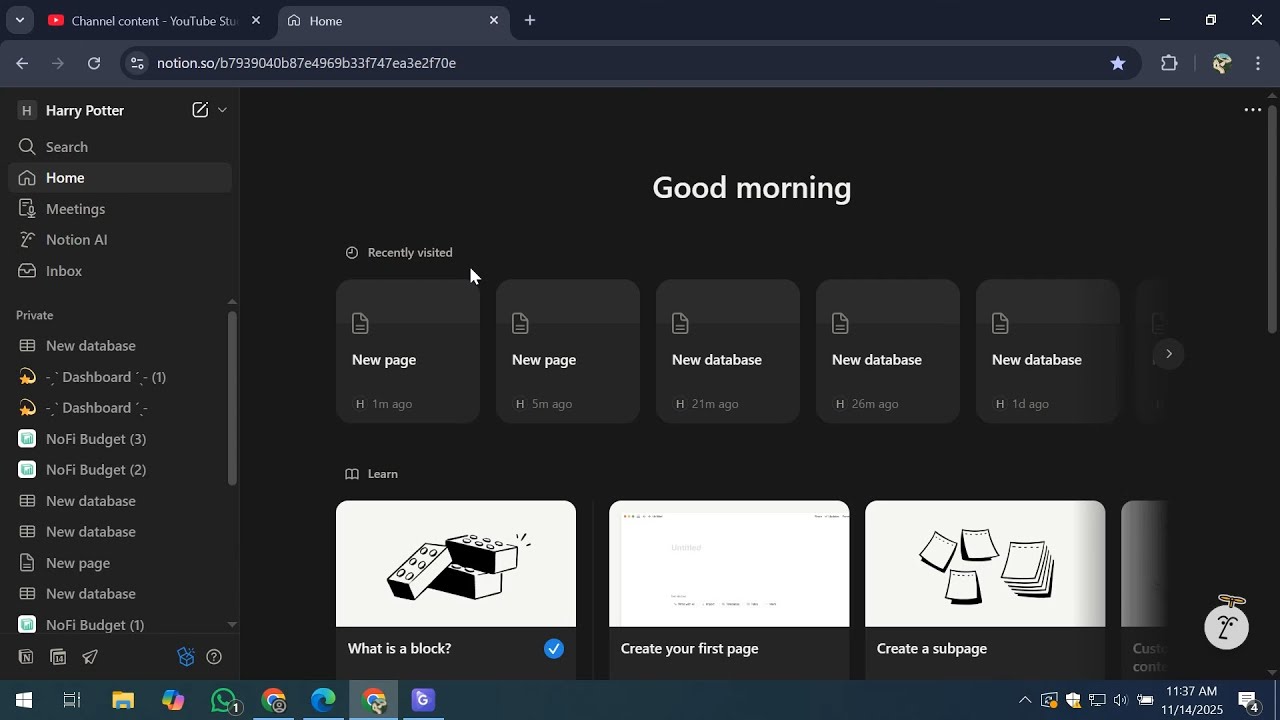The width and height of the screenshot is (1280, 720).
Task: Open File Explorer from the taskbar
Action: pyautogui.click(x=123, y=700)
